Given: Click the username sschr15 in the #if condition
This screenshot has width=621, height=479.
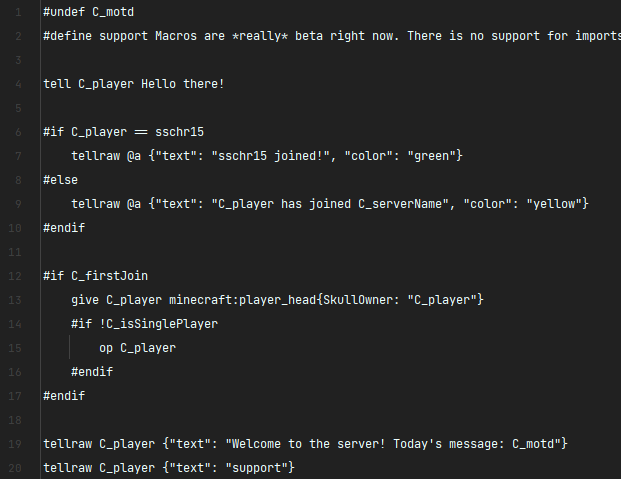Looking at the screenshot, I should tap(180, 132).
